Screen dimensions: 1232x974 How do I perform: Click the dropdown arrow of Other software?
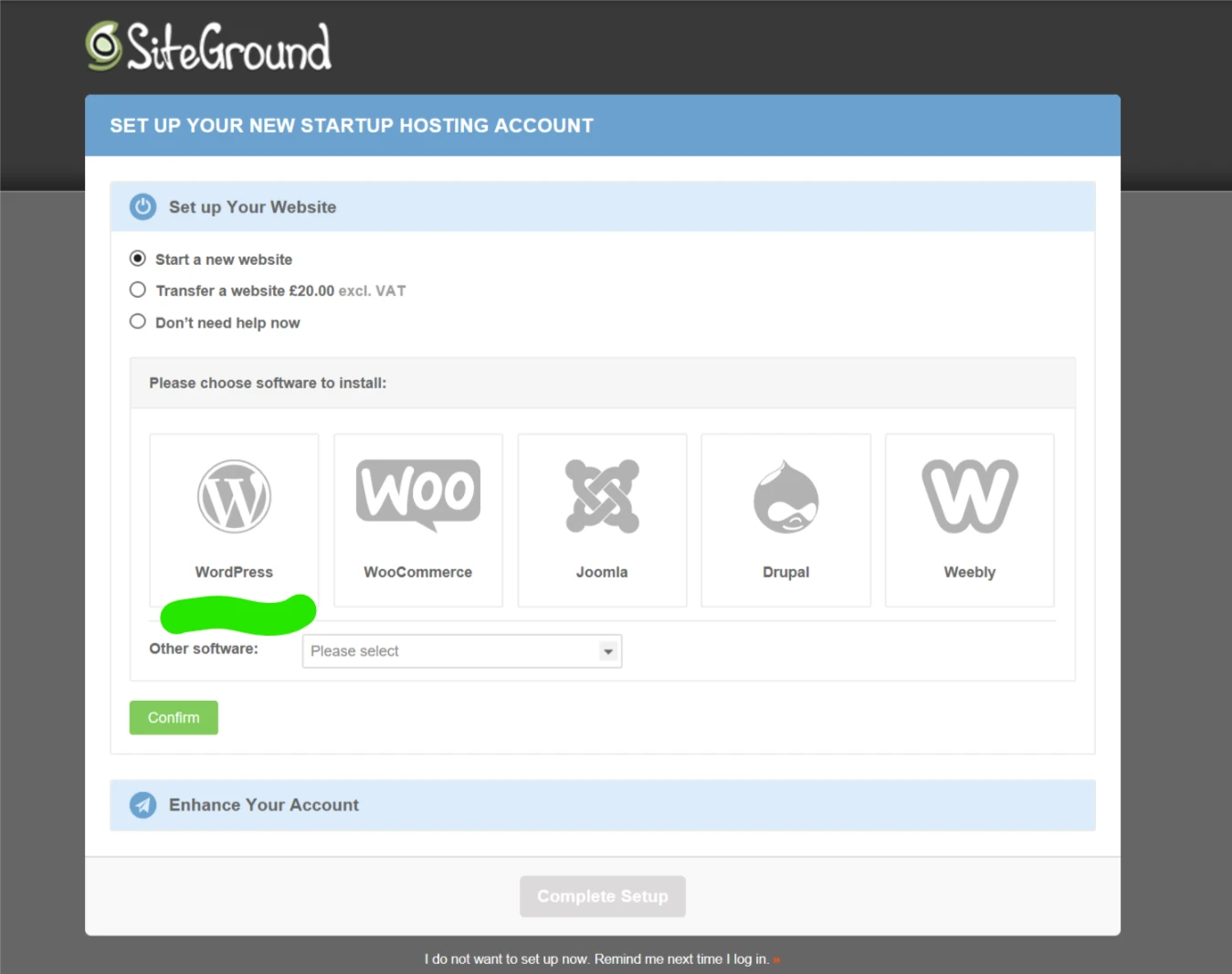click(608, 651)
